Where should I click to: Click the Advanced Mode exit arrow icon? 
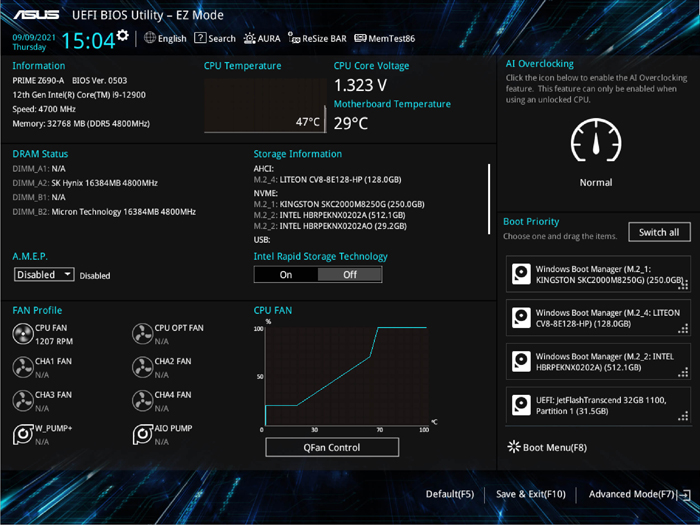(684, 495)
